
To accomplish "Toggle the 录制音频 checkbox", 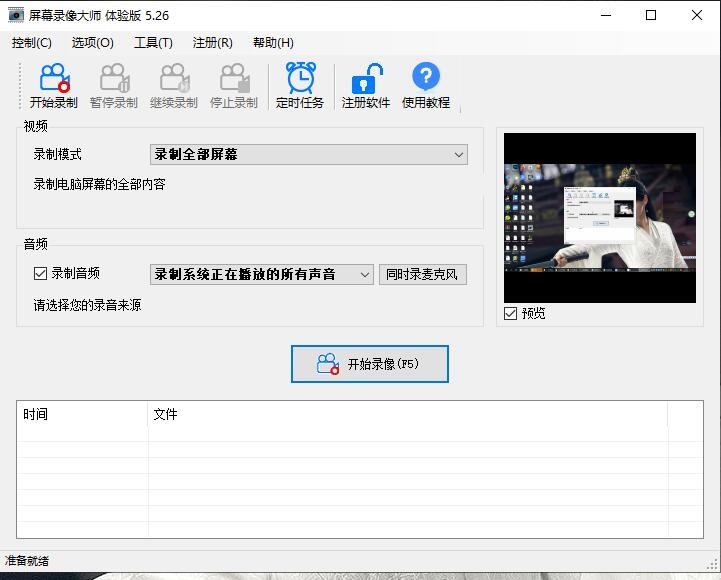I will pos(40,273).
